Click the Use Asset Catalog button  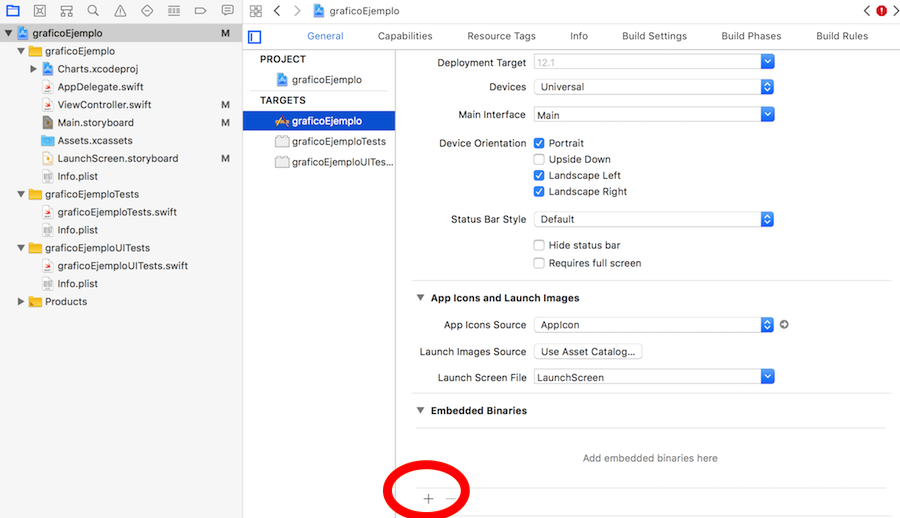coord(588,352)
